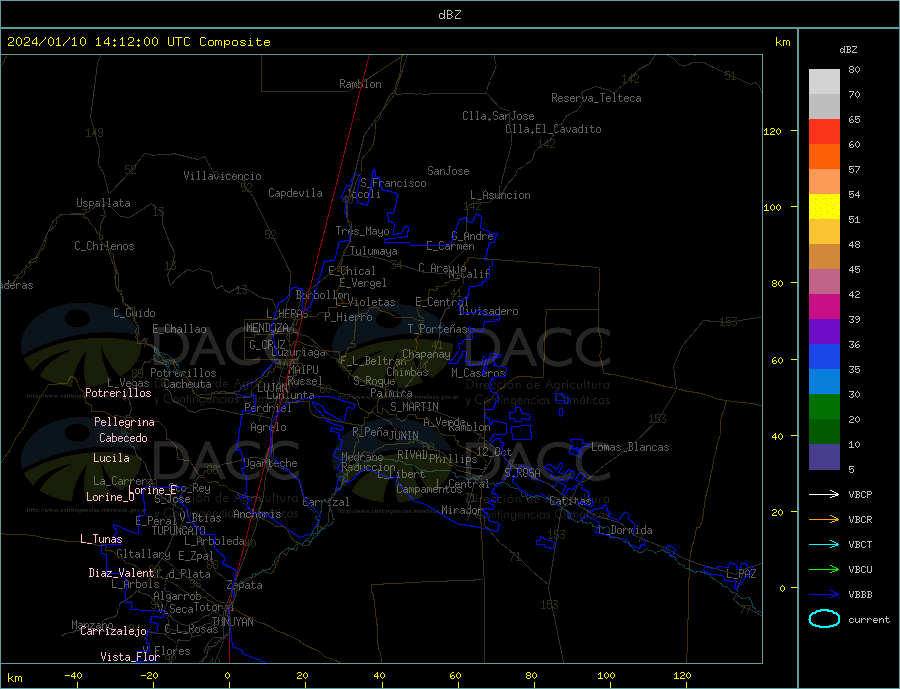Click the Reserva_Telteca map label
The width and height of the screenshot is (900, 689).
(x=596, y=98)
